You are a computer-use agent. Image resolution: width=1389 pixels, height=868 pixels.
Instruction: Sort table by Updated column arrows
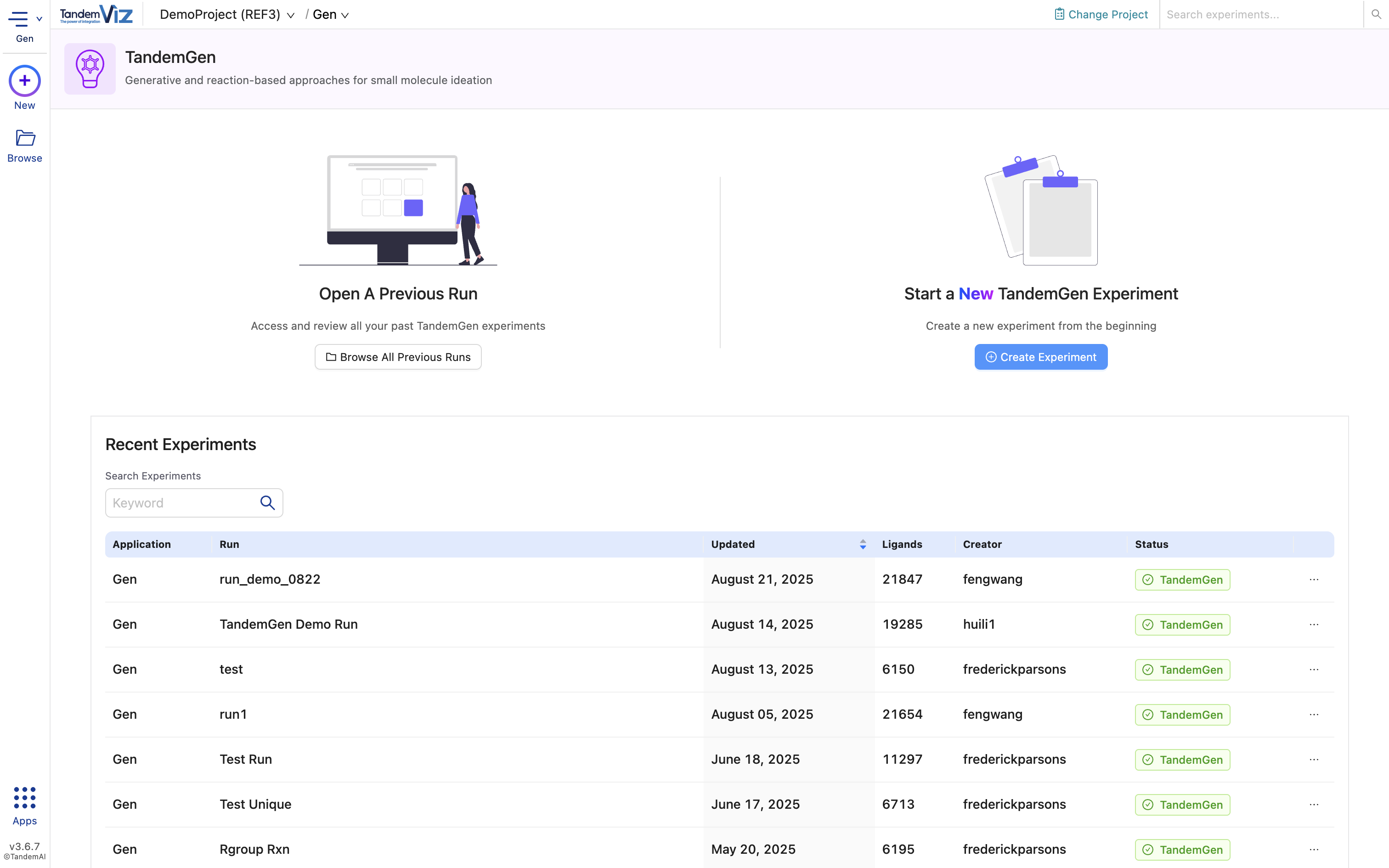[863, 544]
